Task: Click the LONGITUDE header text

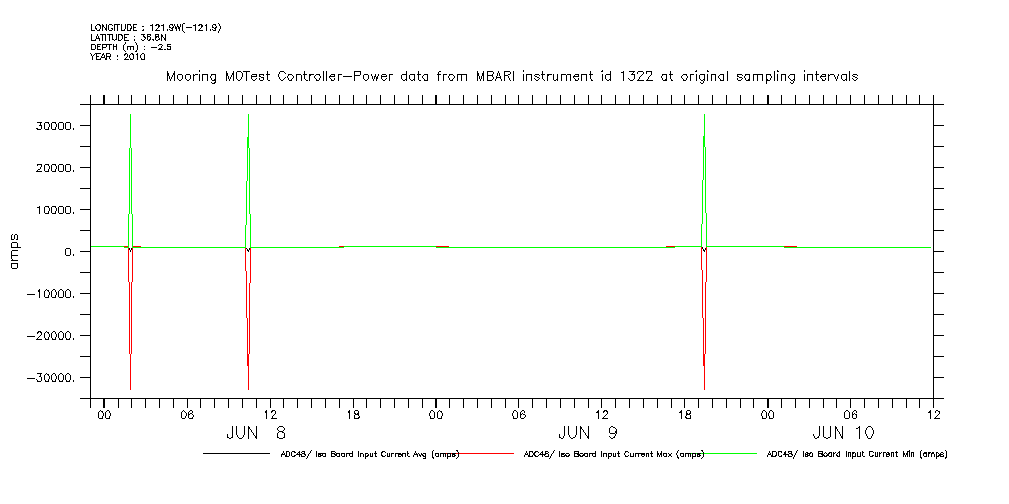Action: tap(155, 28)
